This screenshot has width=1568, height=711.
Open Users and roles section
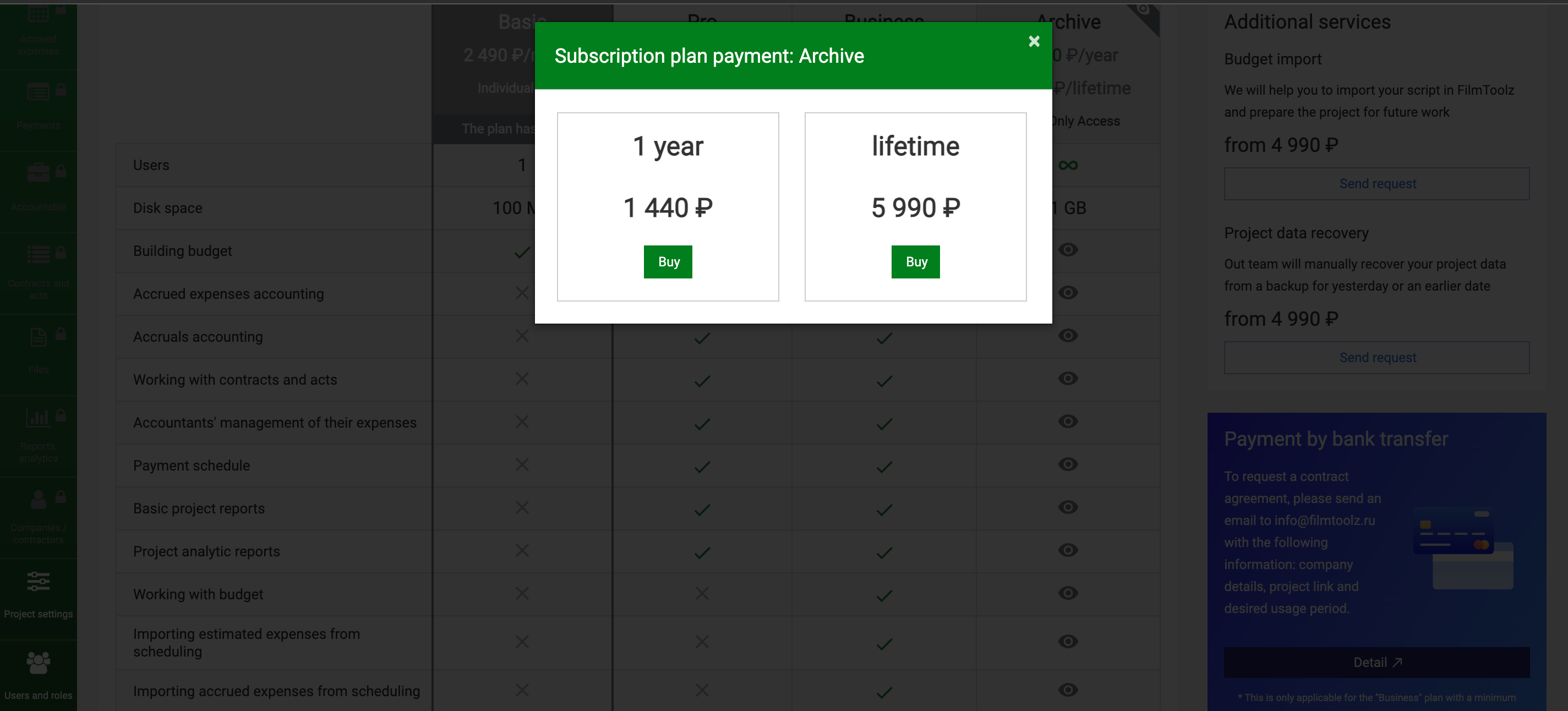[x=39, y=675]
